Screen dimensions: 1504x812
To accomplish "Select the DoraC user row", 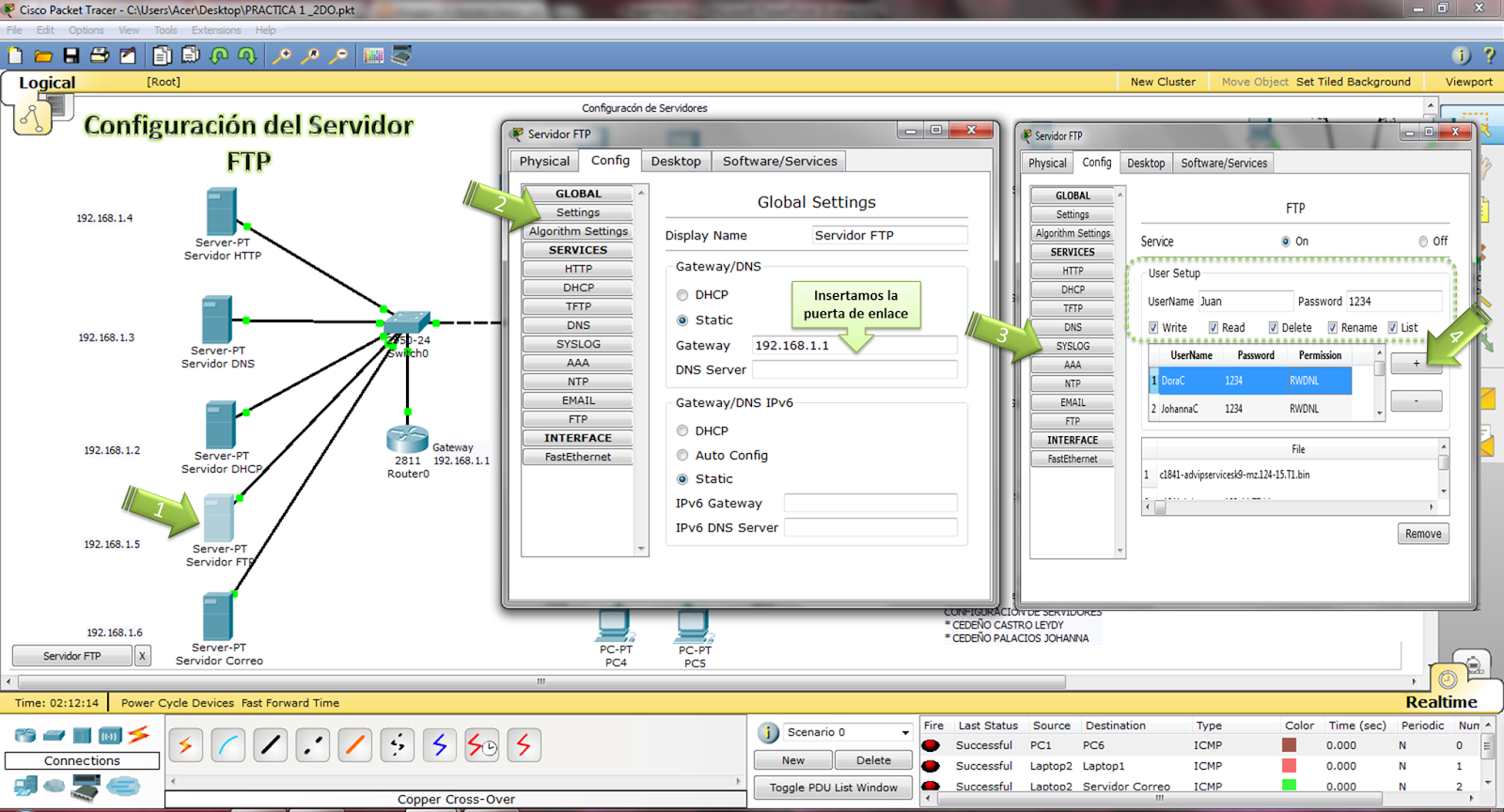I will [1250, 381].
